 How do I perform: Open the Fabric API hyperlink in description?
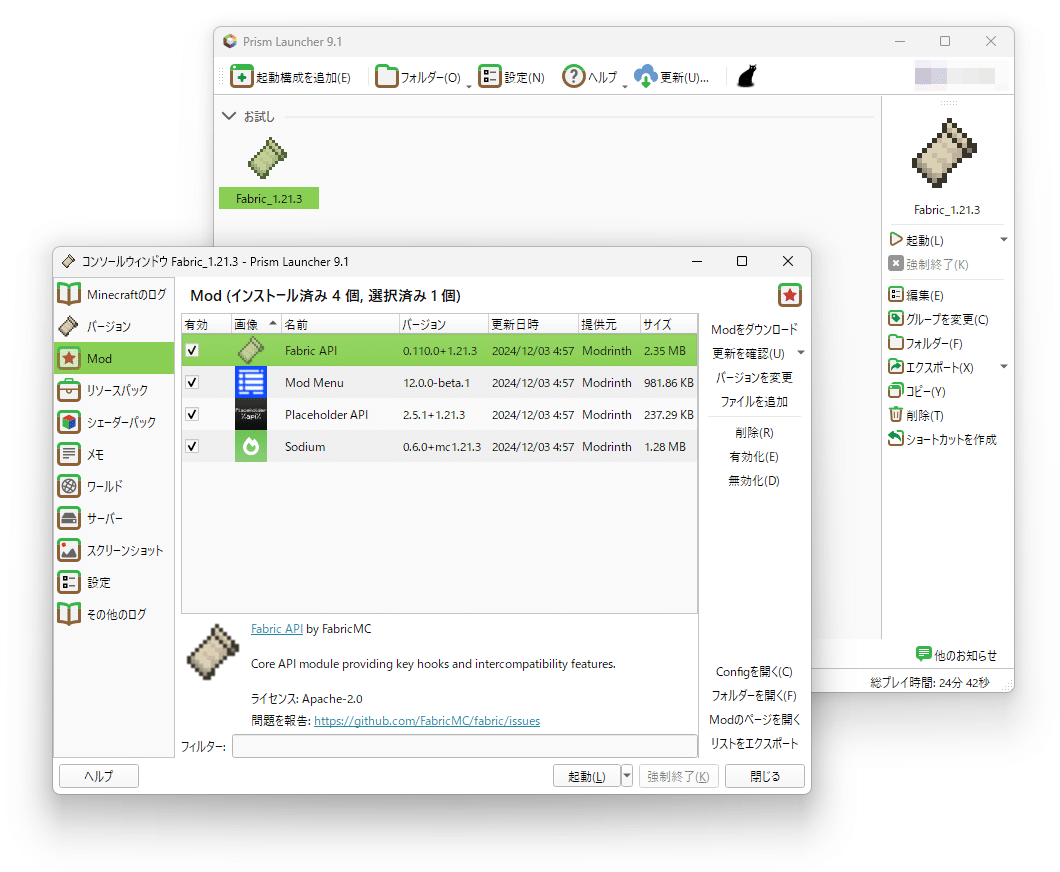[276, 629]
